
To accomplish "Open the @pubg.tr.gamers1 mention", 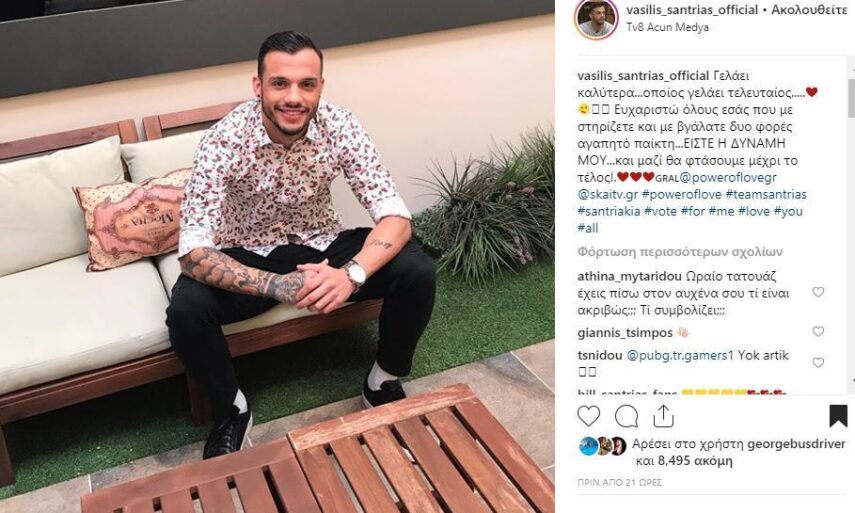I will (680, 355).
